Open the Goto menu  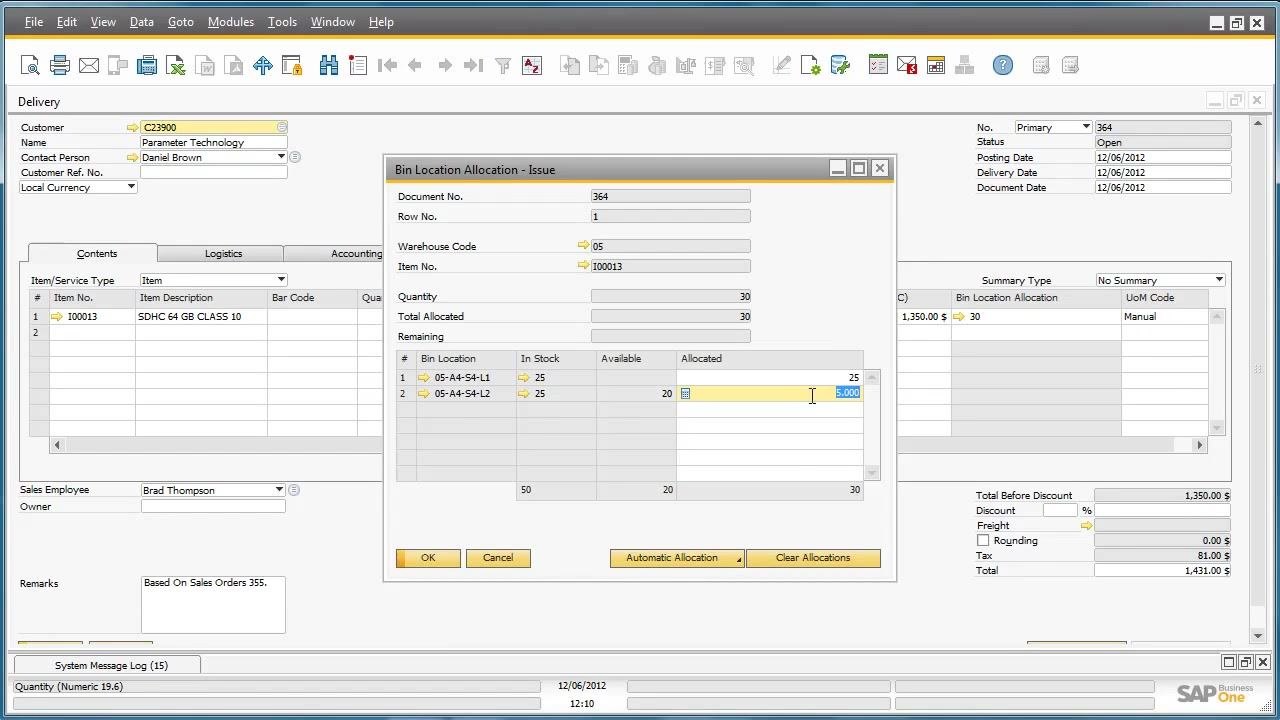pos(181,22)
